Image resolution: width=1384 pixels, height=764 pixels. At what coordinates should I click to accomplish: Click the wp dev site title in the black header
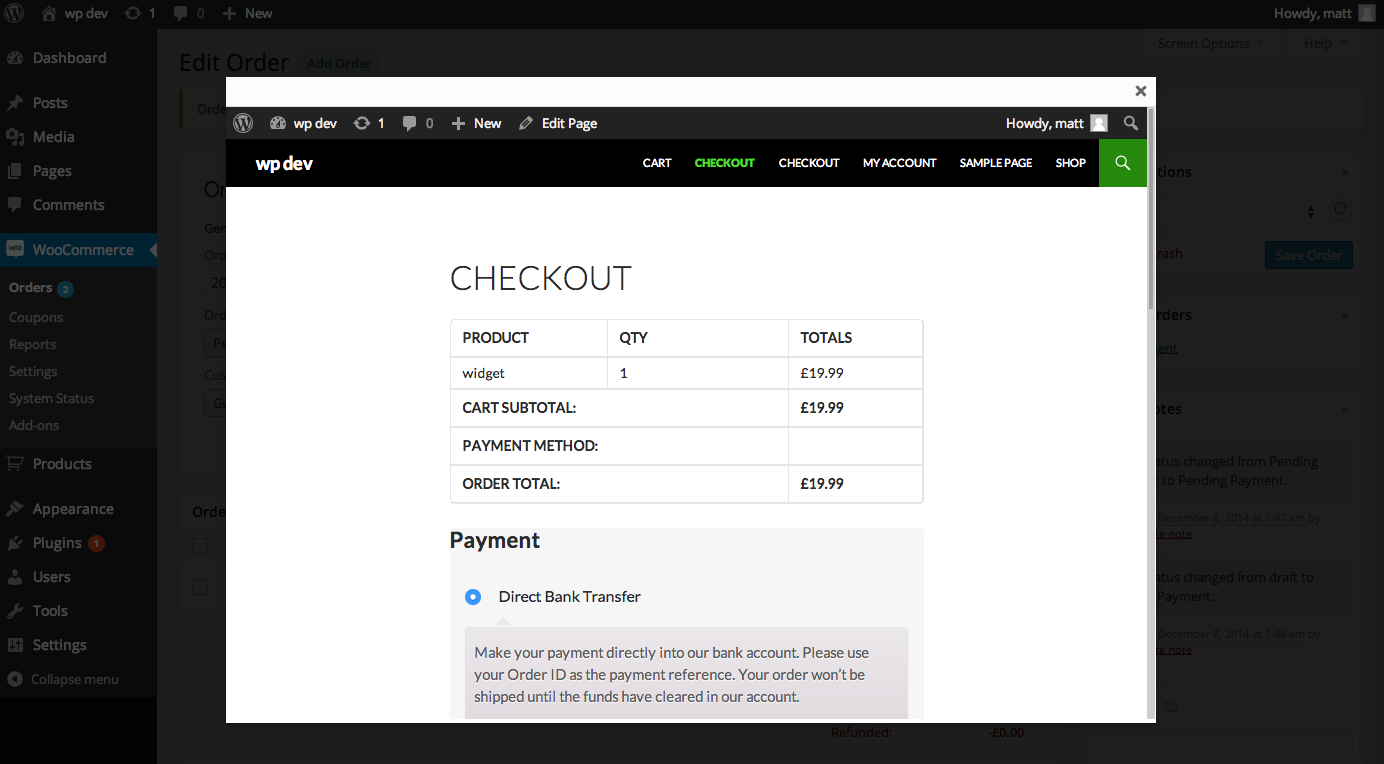284,163
